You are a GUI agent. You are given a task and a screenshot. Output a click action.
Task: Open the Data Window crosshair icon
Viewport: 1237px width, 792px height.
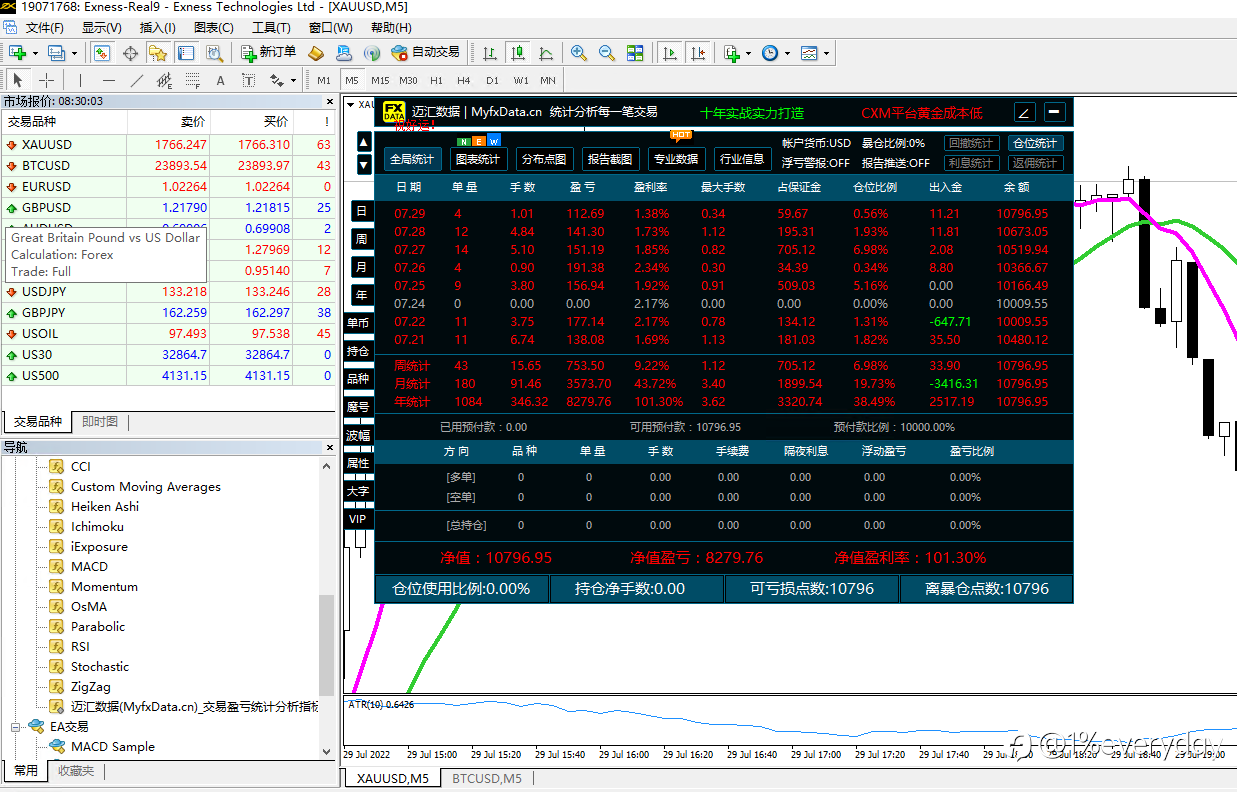[130, 53]
